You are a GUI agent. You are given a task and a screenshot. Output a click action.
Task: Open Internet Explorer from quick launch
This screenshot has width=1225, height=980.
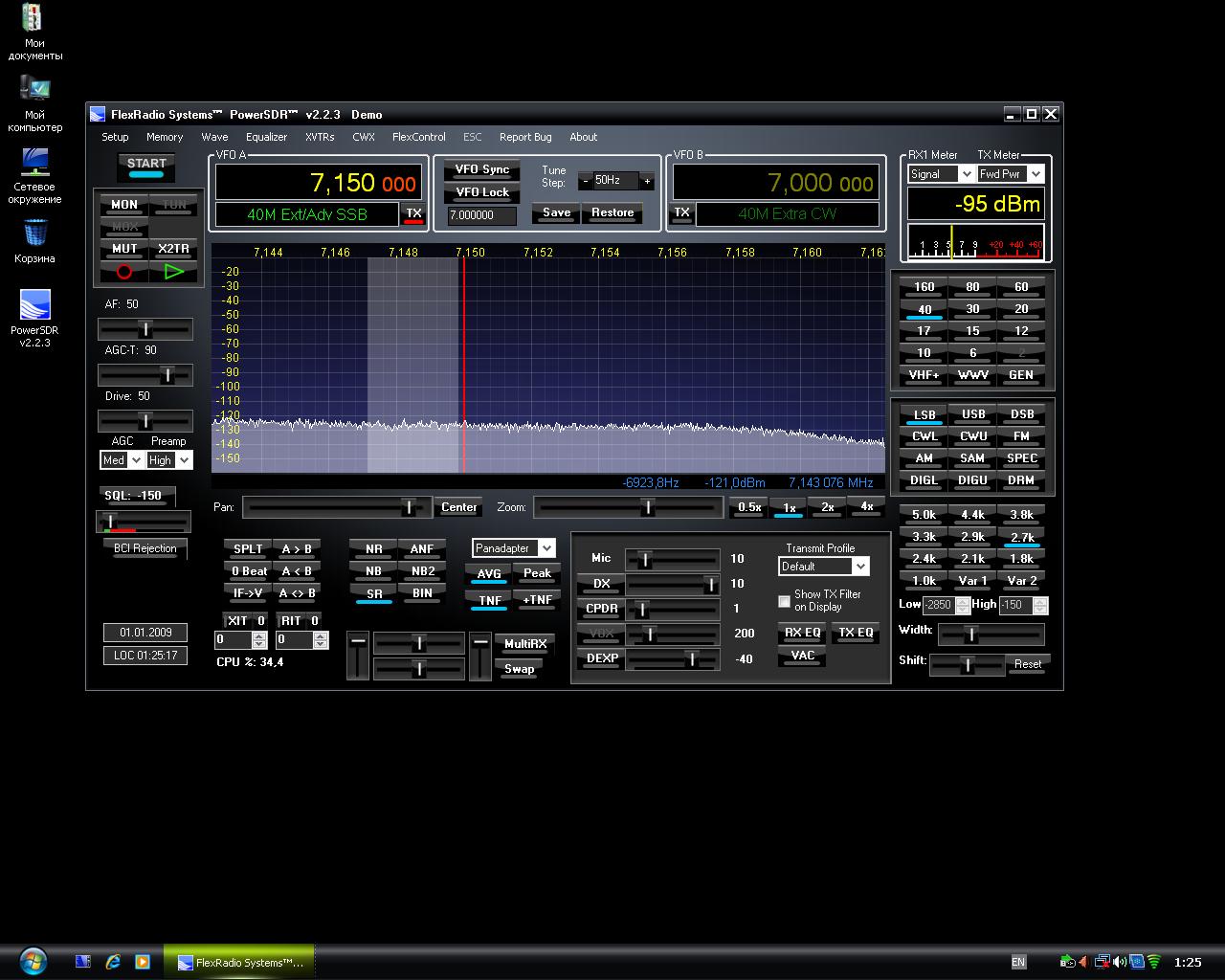pos(113,962)
